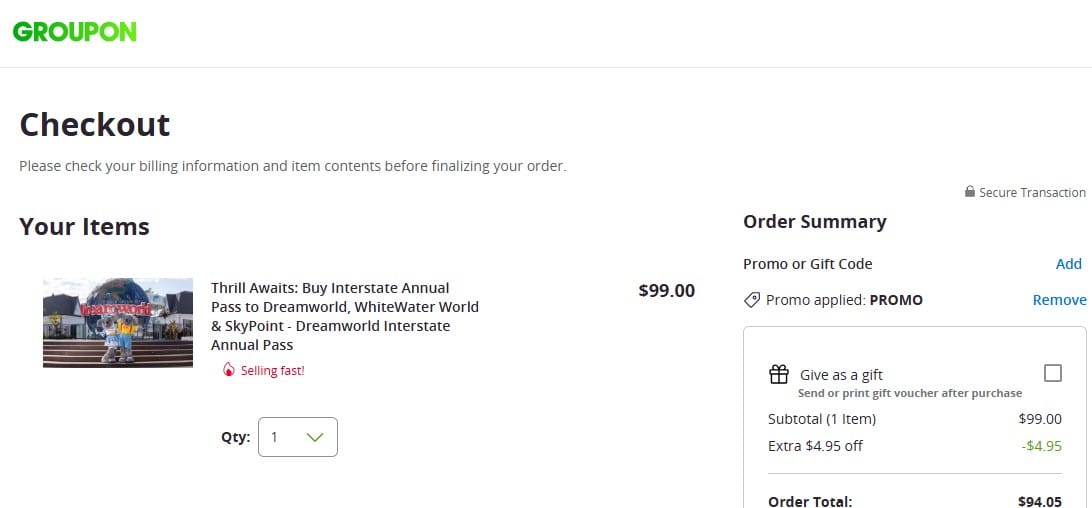This screenshot has width=1092, height=508.
Task: Click the Extra $4.95 off label
Action: tap(815, 446)
